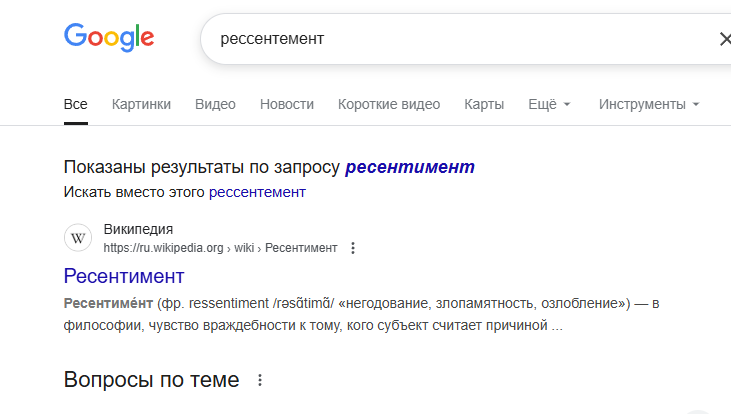The width and height of the screenshot is (731, 414).
Task: Click the Google logo
Action: (x=109, y=38)
